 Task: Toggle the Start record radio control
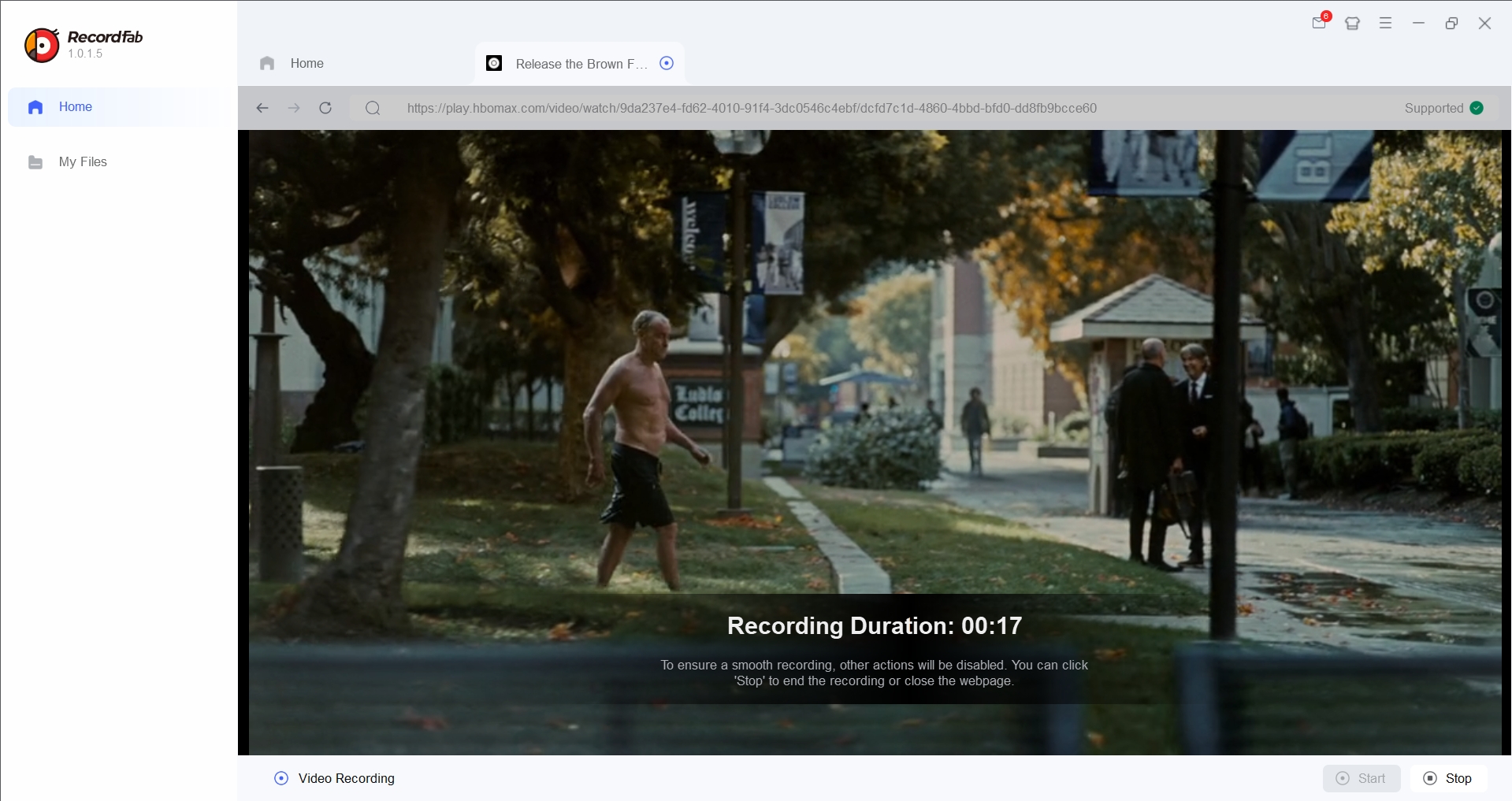pos(1344,778)
